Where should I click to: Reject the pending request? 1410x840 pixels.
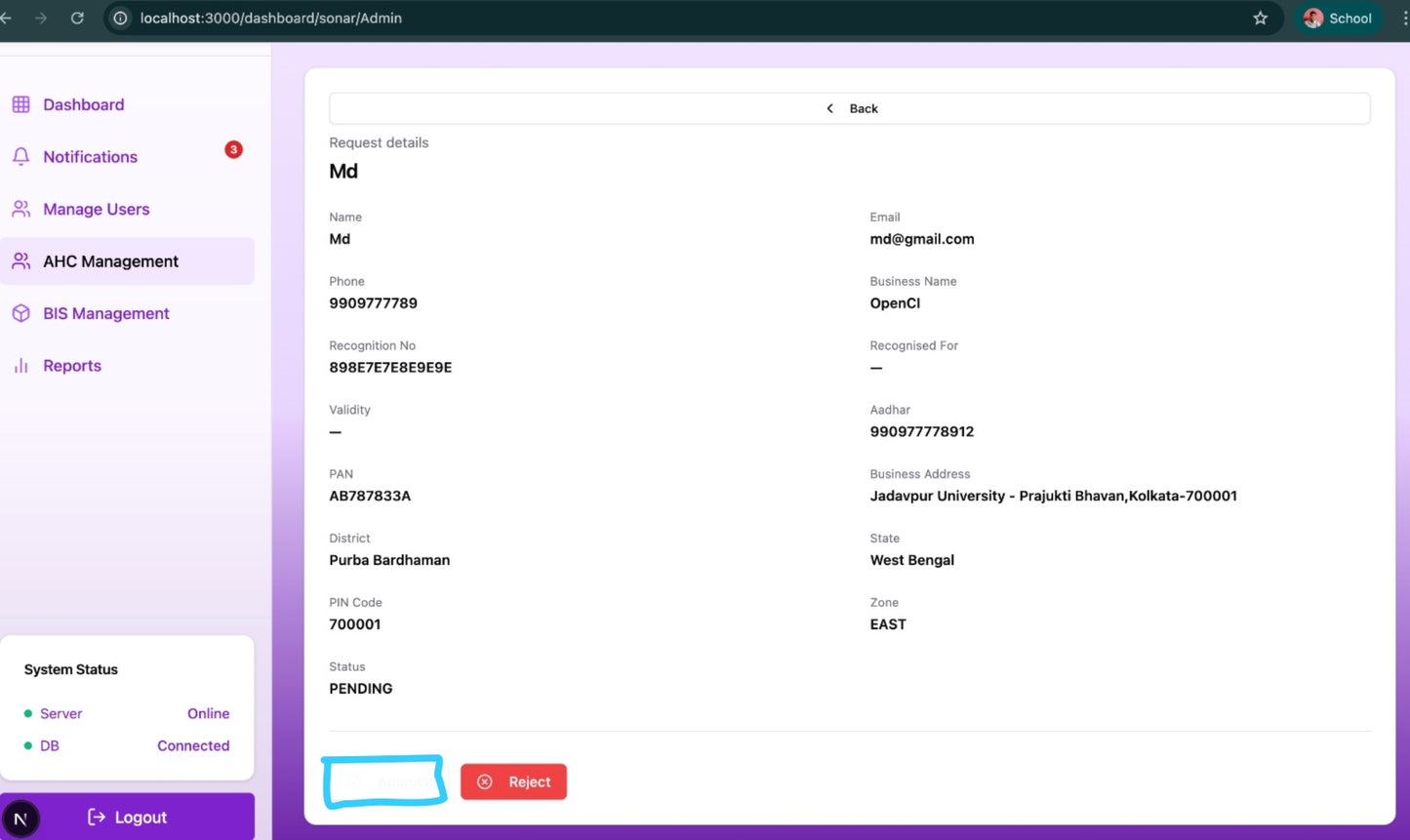click(x=513, y=781)
